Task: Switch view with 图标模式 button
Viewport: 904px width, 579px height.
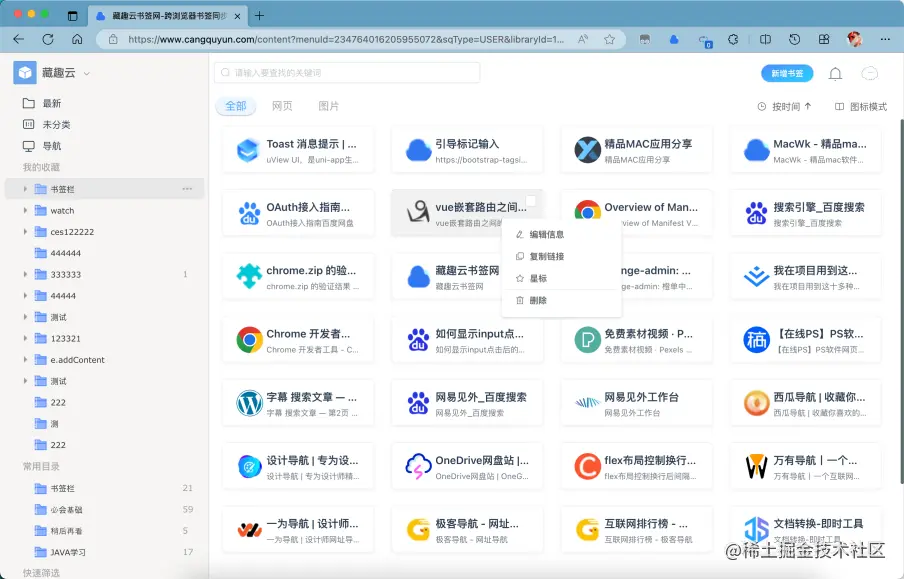Action: pyautogui.click(x=861, y=107)
